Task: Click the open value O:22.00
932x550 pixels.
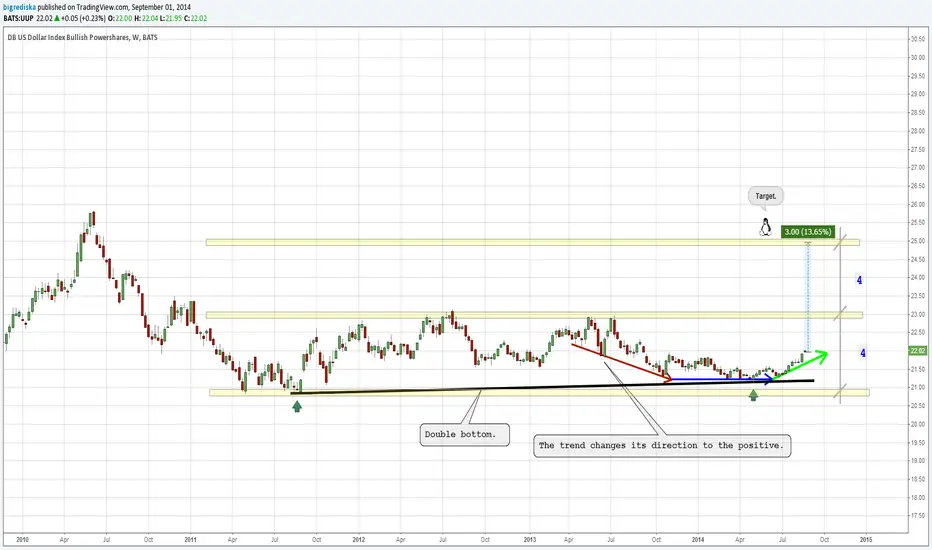Action: point(119,18)
